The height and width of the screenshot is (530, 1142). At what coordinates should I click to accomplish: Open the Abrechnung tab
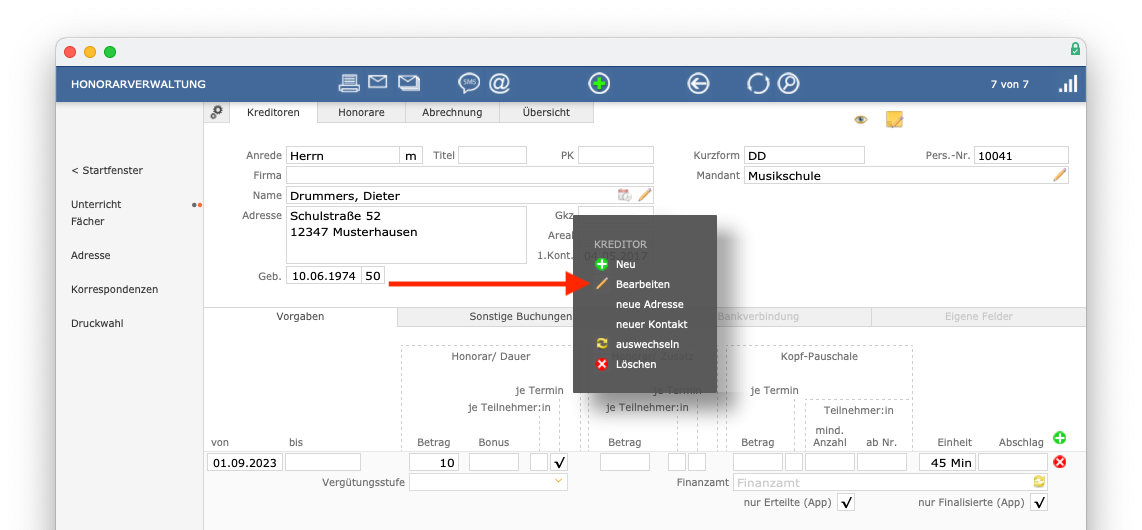[x=452, y=112]
